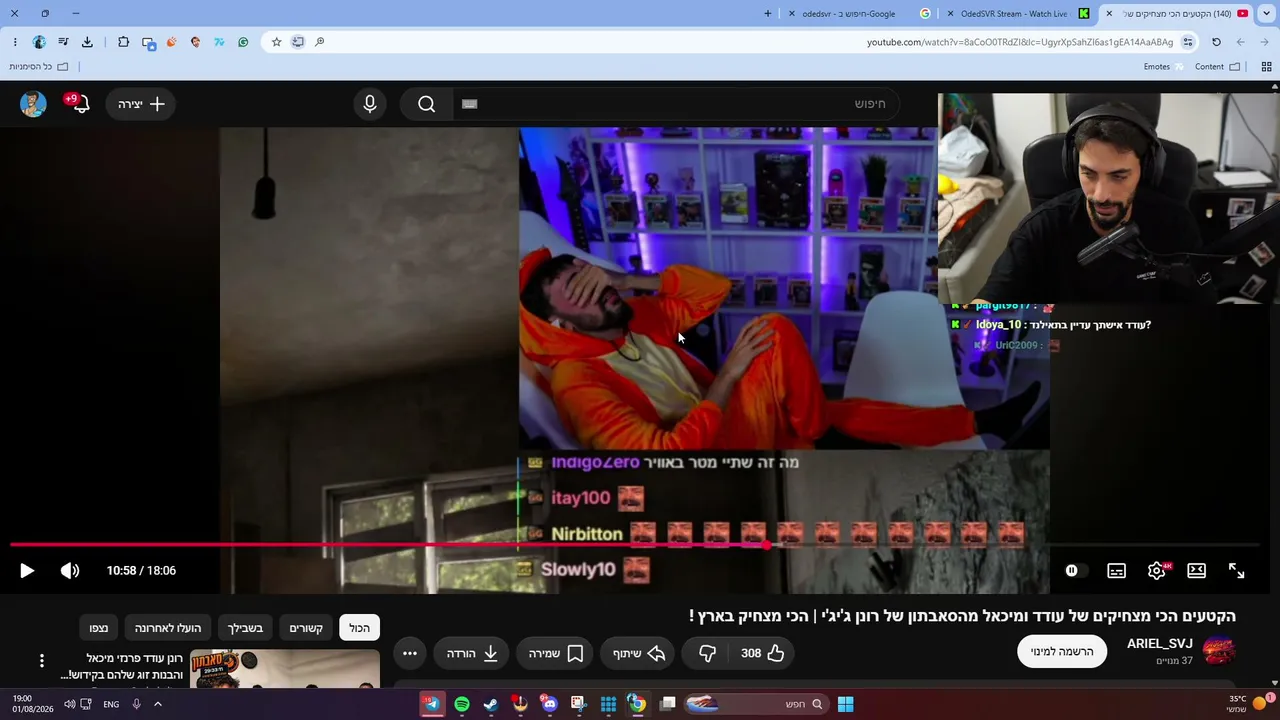Open Chrome downloads
The image size is (1280, 720).
[x=87, y=42]
